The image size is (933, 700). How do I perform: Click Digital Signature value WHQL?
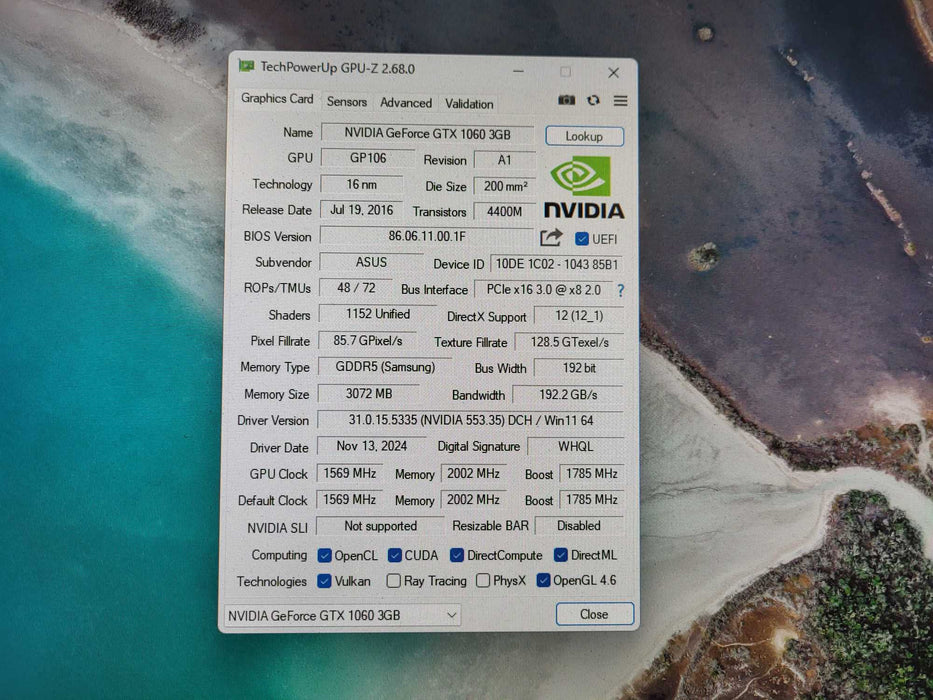[x=575, y=446]
